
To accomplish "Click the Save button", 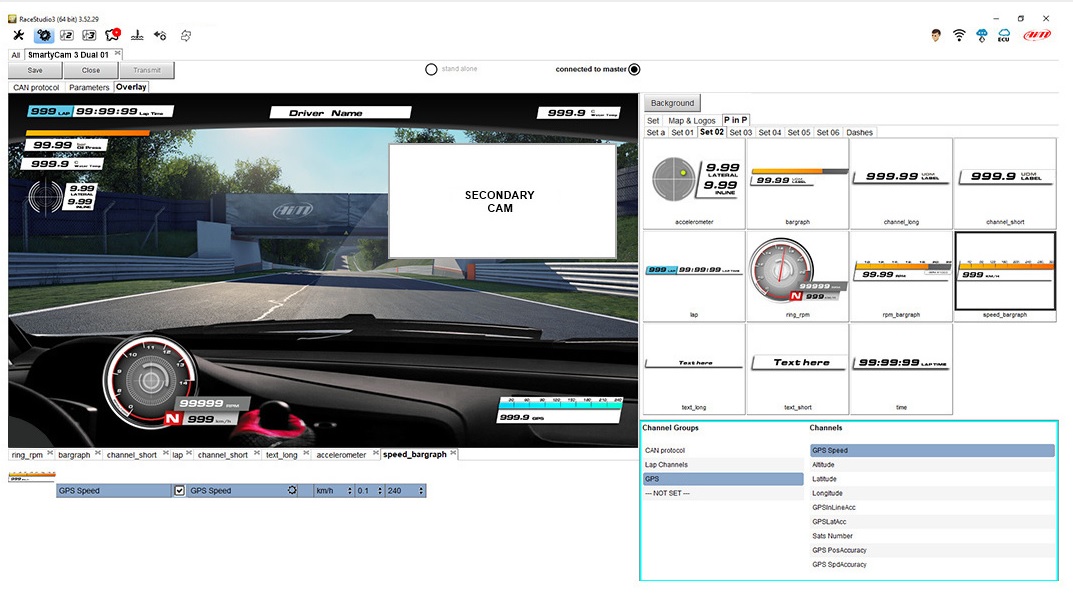I will click(x=35, y=70).
